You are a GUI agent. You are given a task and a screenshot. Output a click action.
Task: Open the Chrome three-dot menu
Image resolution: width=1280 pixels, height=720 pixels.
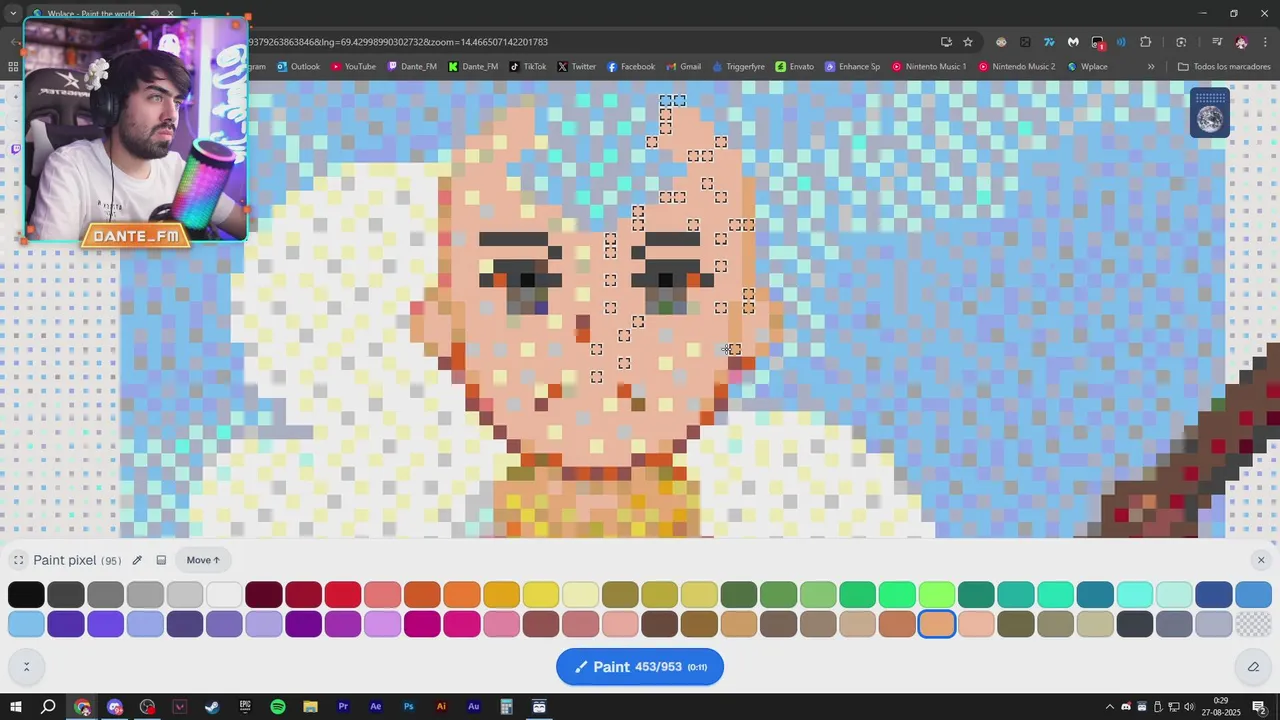[x=1265, y=42]
